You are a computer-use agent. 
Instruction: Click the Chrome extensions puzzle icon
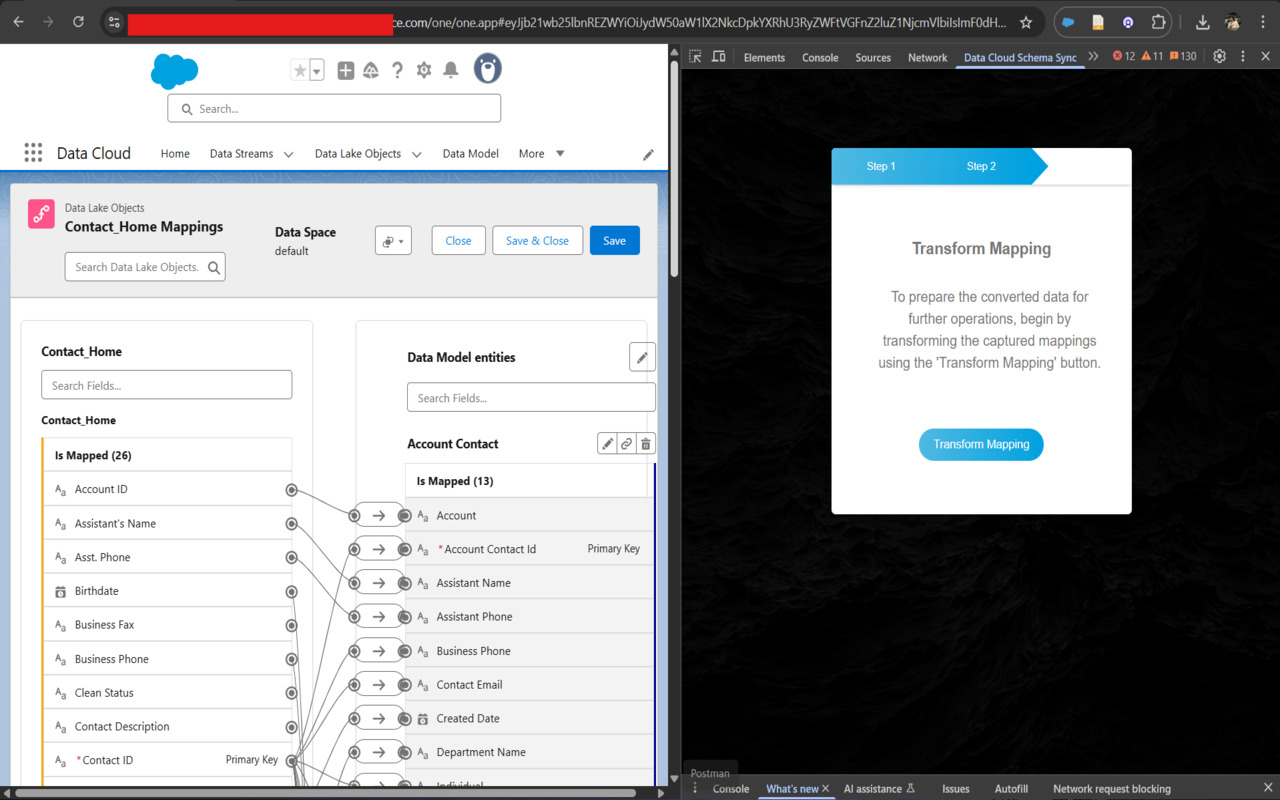[x=1158, y=22]
